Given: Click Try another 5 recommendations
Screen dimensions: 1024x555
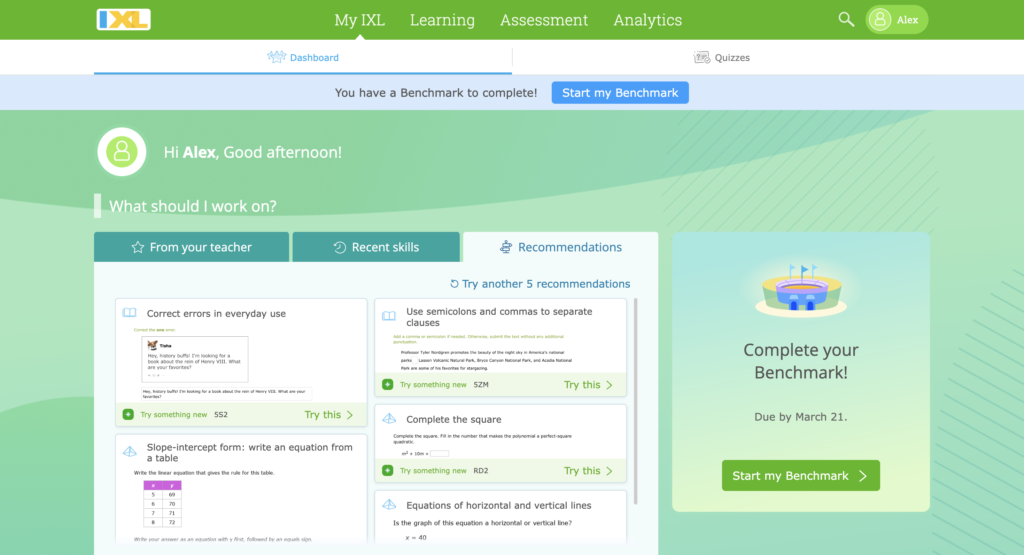Looking at the screenshot, I should (x=540, y=284).
